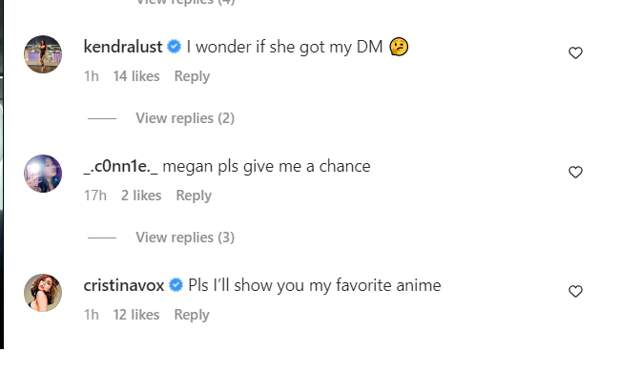View 2 likes on _.c0nn1e._'s comment

point(141,195)
